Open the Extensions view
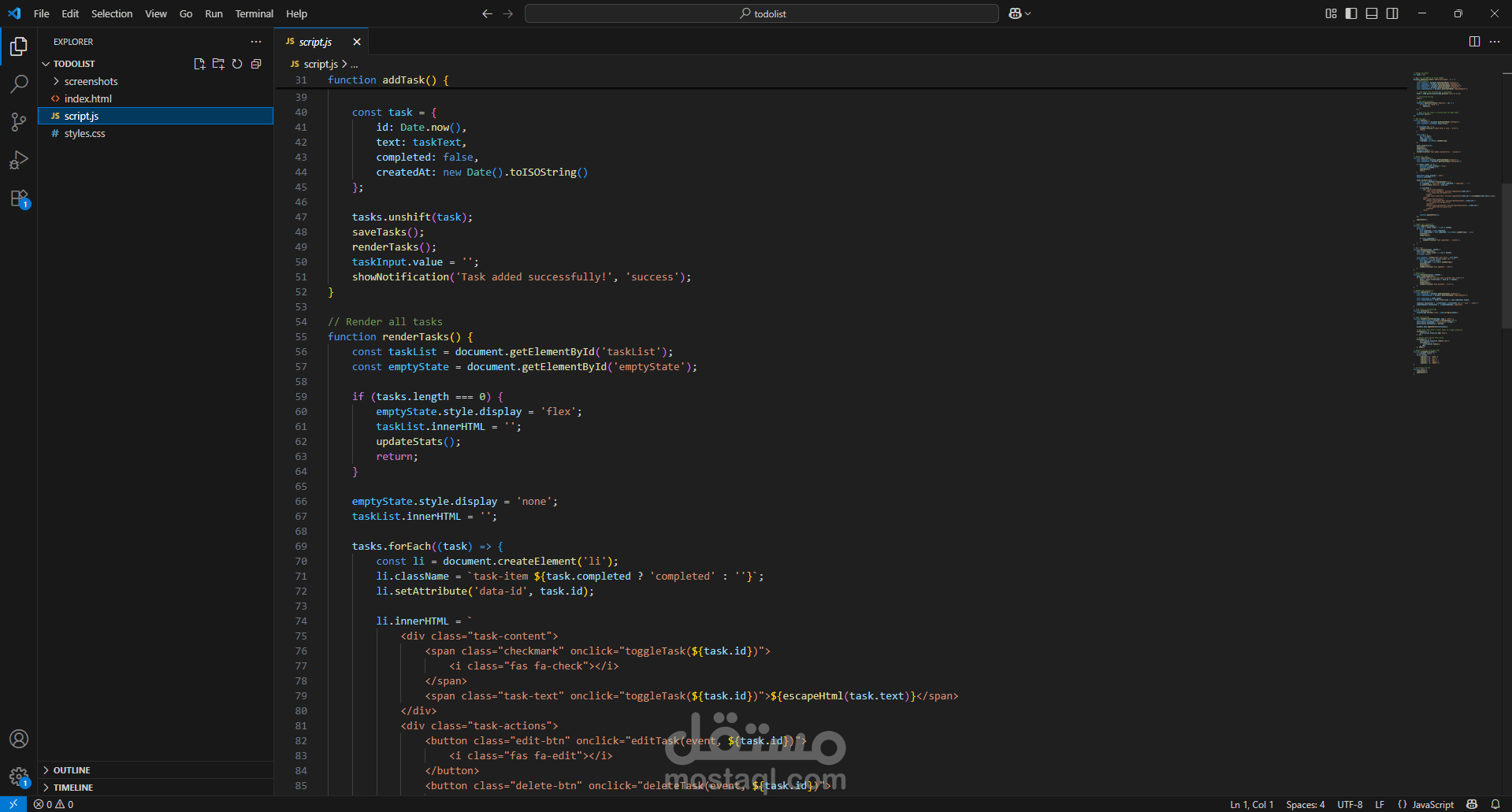1512x812 pixels. [x=19, y=198]
